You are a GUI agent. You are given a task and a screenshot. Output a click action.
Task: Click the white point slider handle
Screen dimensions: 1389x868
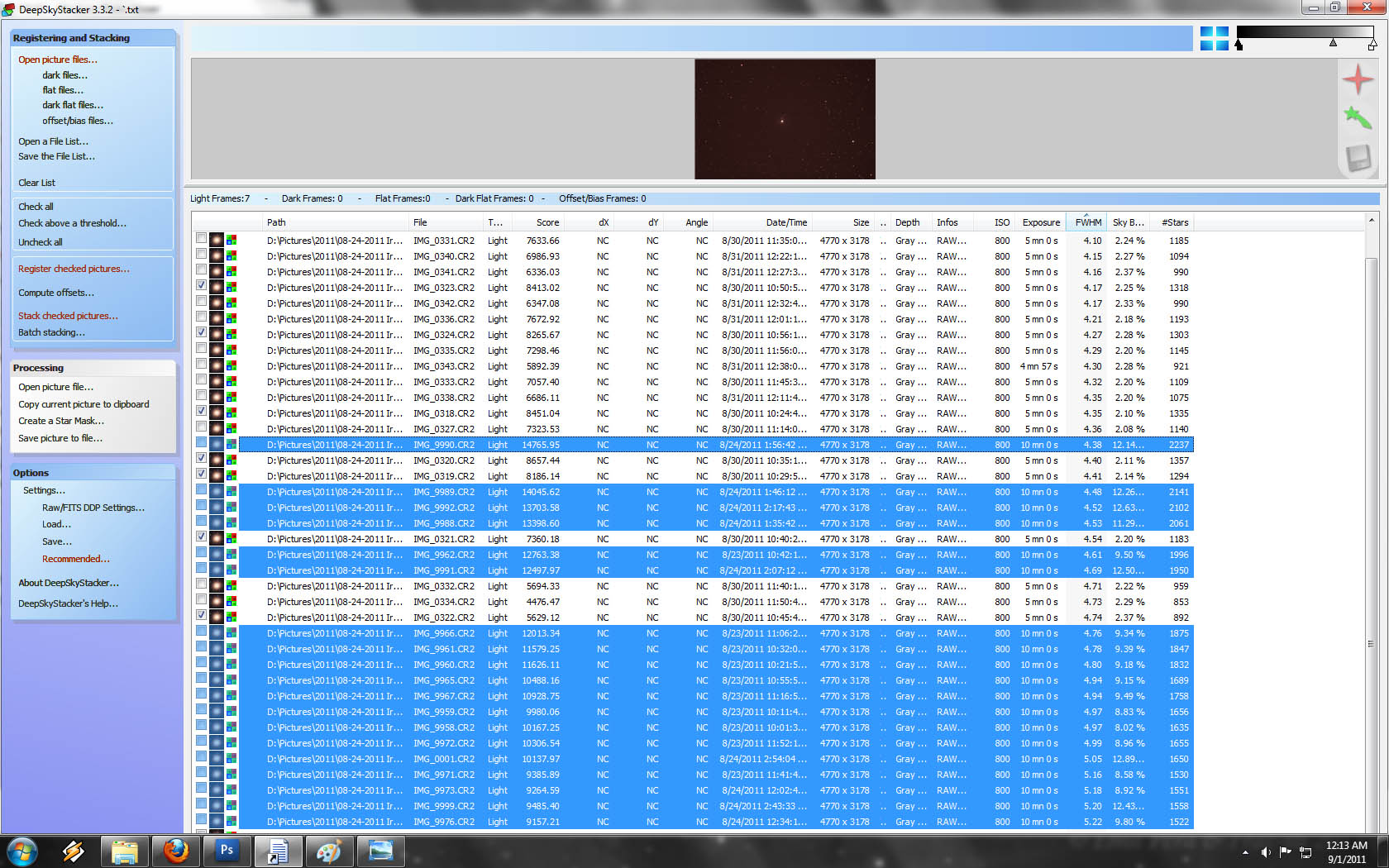(1372, 45)
